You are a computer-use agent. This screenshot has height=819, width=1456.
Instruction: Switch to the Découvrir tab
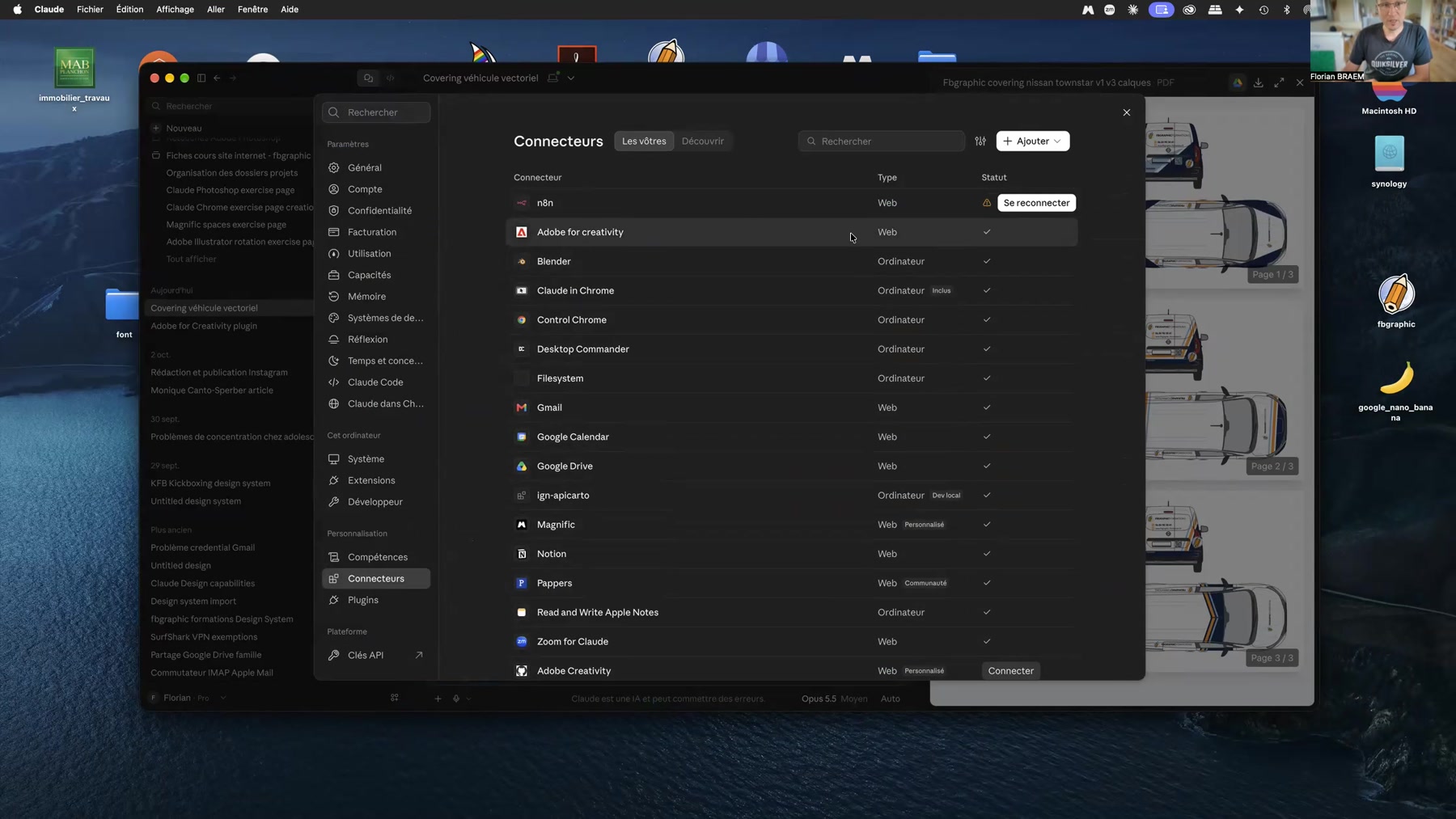point(702,141)
